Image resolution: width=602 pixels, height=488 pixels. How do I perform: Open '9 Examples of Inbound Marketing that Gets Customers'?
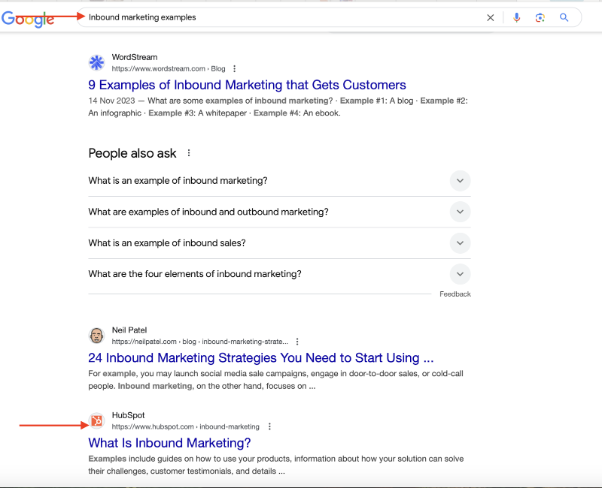(x=247, y=85)
